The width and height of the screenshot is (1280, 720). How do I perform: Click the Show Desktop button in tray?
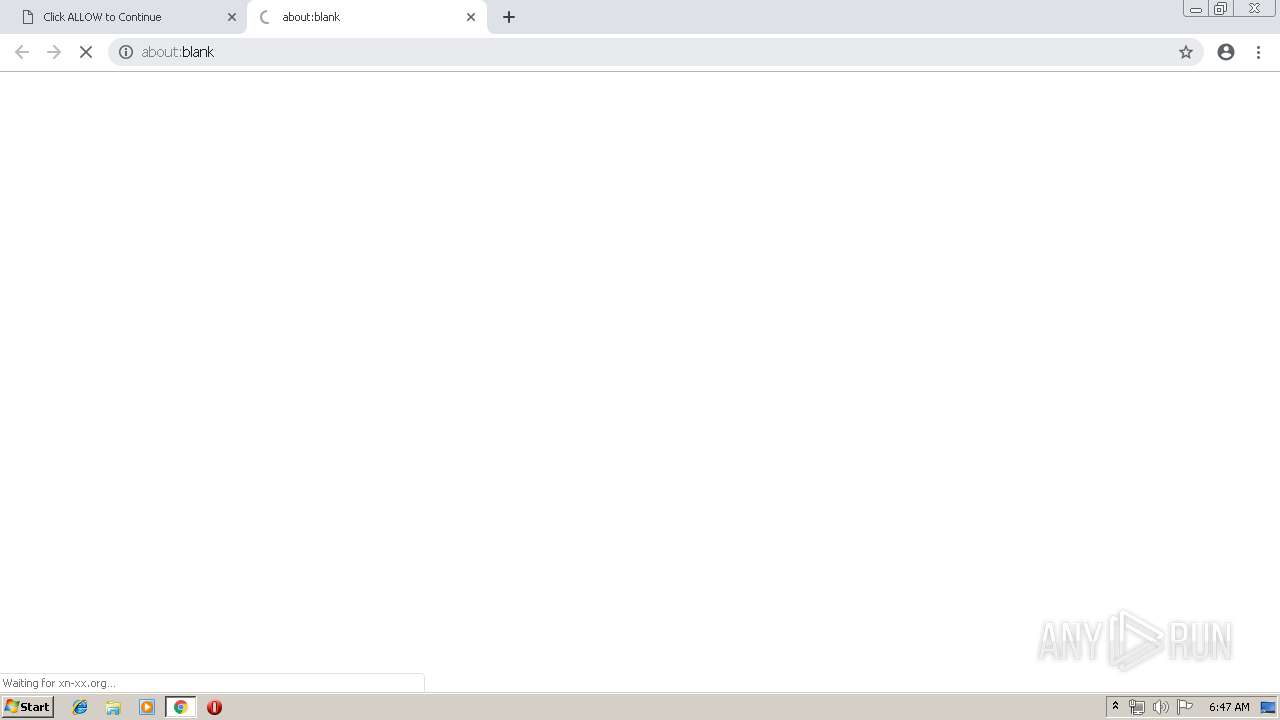pyautogui.click(x=1268, y=707)
